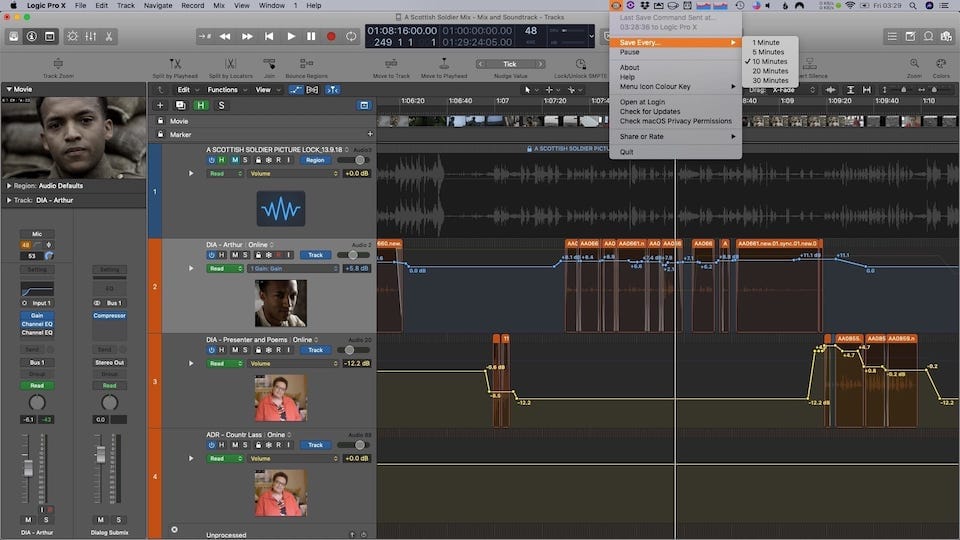The width and height of the screenshot is (960, 540).
Task: Toggle power on the ADR - Countr Lass track
Action: [211, 445]
